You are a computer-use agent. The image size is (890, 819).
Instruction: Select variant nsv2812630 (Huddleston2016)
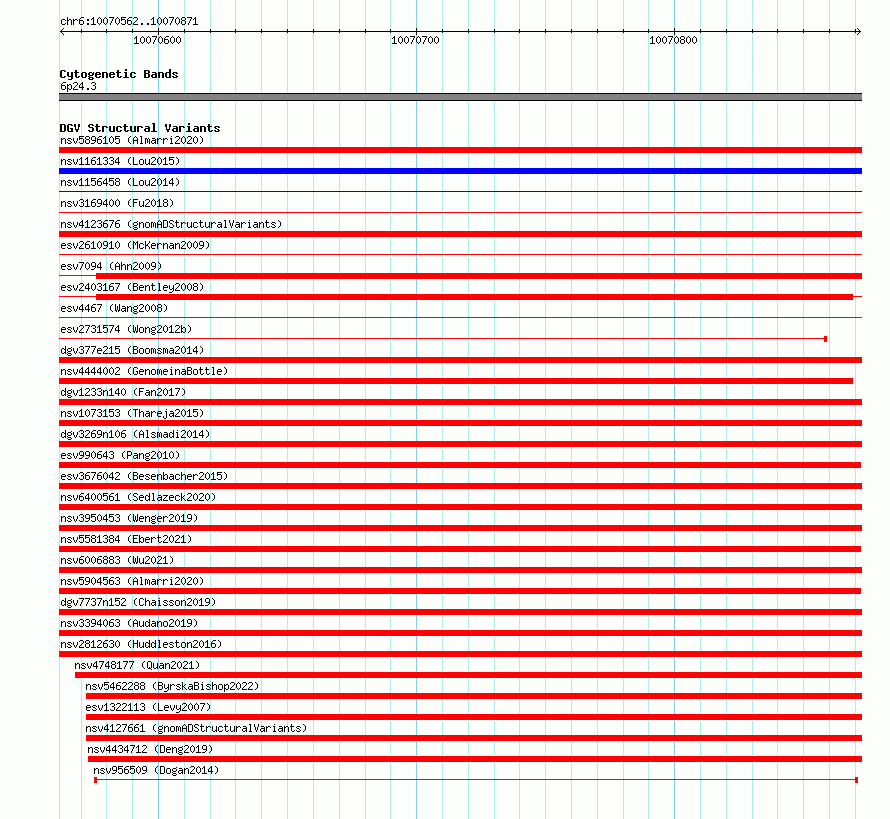point(141,644)
